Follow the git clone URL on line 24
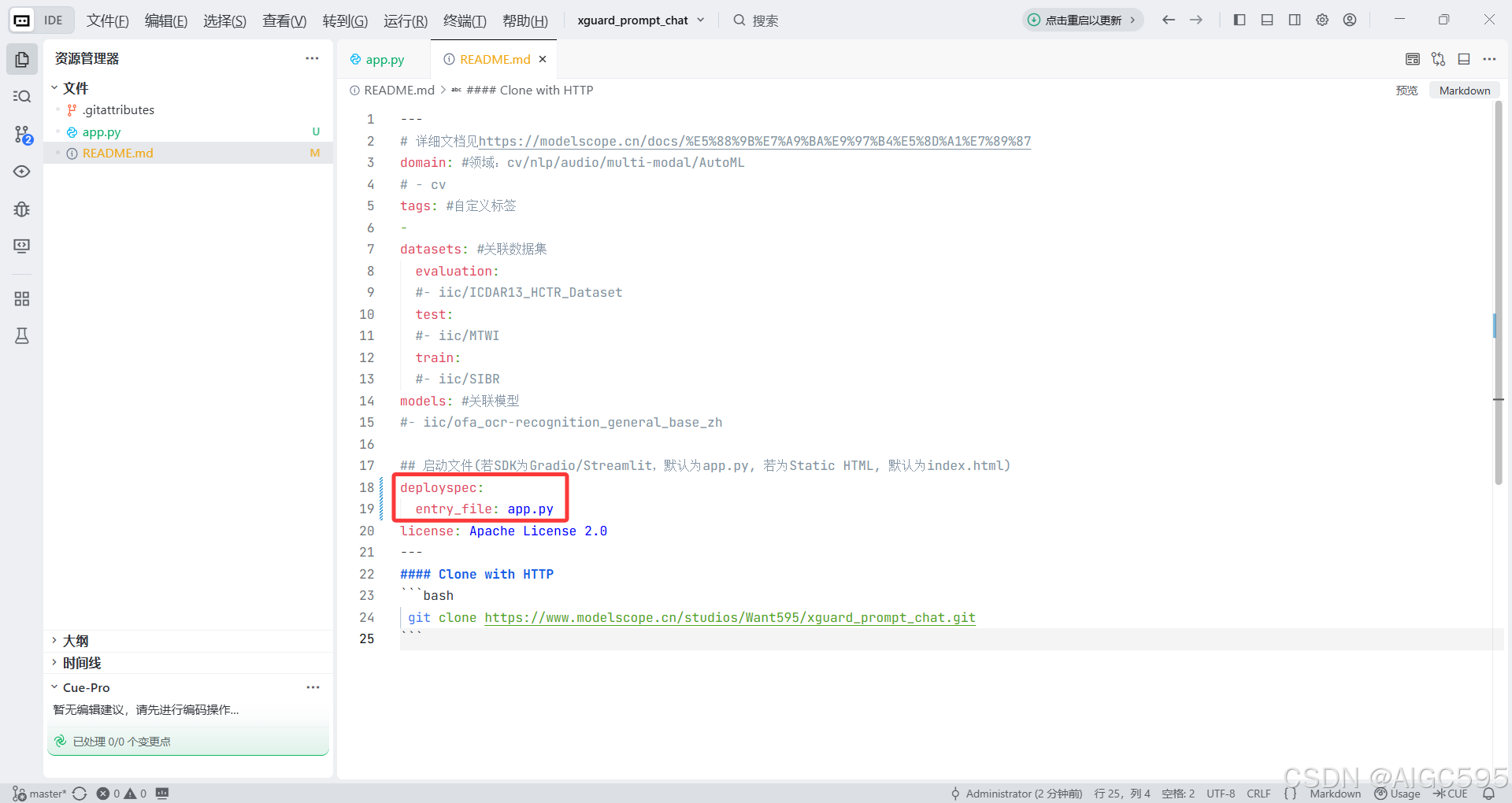Viewport: 1512px width, 803px height. [x=730, y=617]
